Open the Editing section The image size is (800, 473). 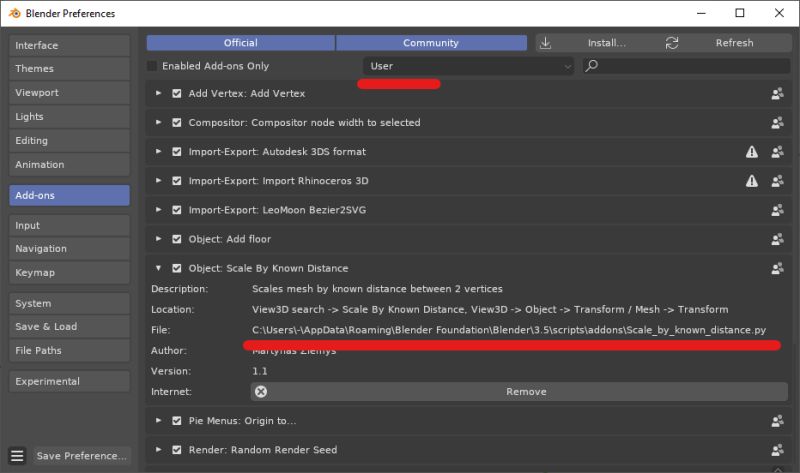click(x=69, y=140)
